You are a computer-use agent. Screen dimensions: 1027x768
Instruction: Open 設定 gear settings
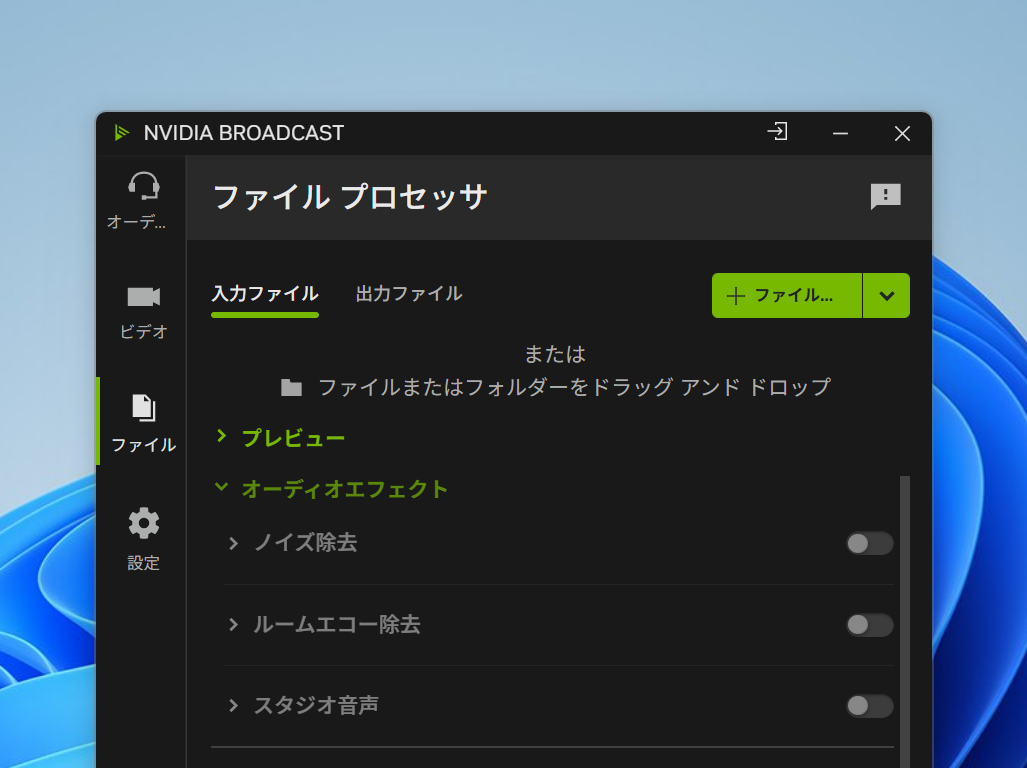[142, 539]
